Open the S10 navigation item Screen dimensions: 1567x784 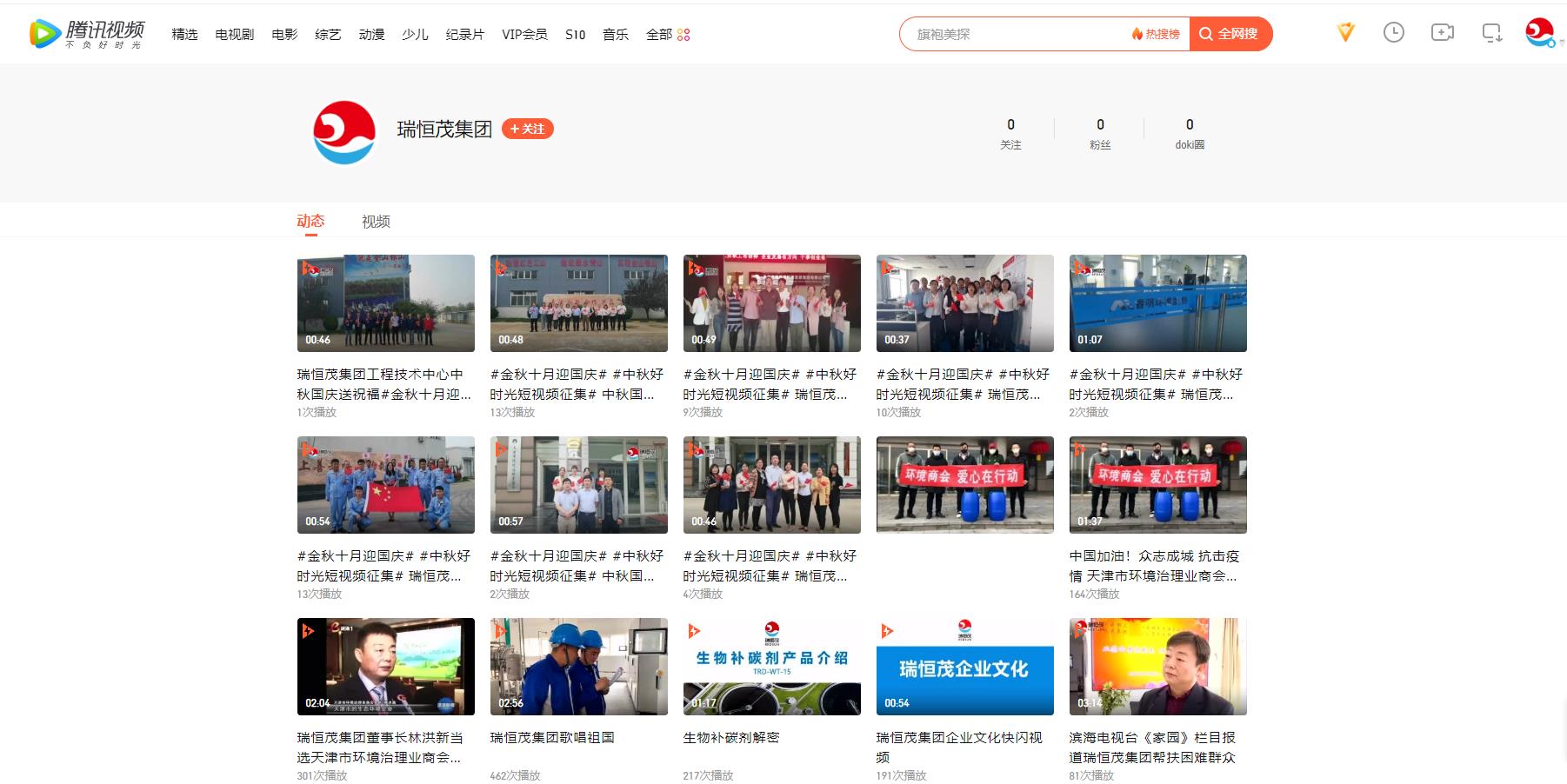click(575, 34)
